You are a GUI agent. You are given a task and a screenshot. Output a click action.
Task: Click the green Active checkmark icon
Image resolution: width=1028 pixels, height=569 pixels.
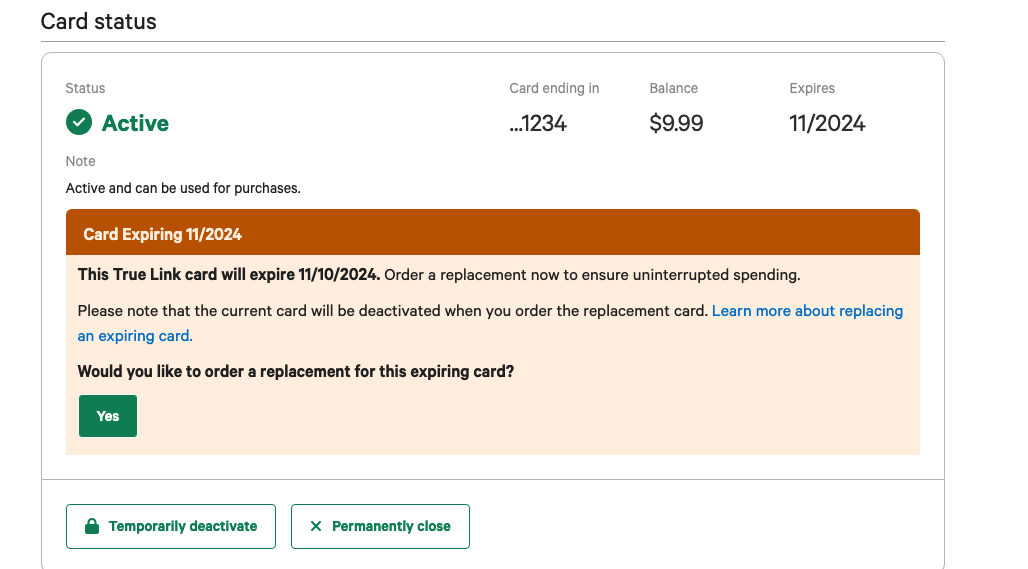(79, 123)
